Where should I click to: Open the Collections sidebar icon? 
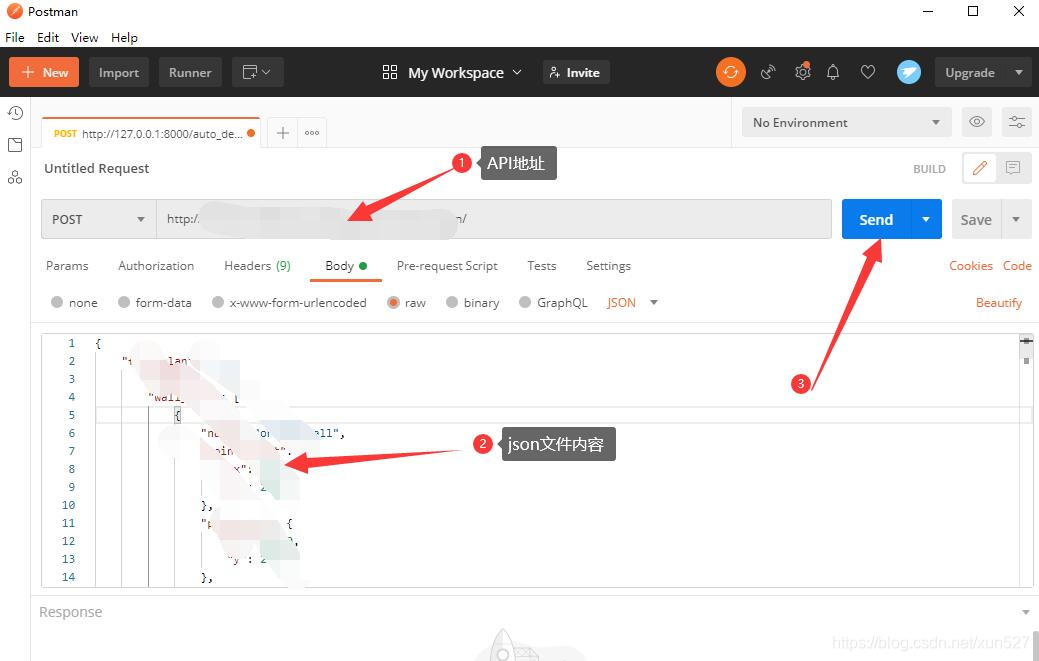click(15, 145)
